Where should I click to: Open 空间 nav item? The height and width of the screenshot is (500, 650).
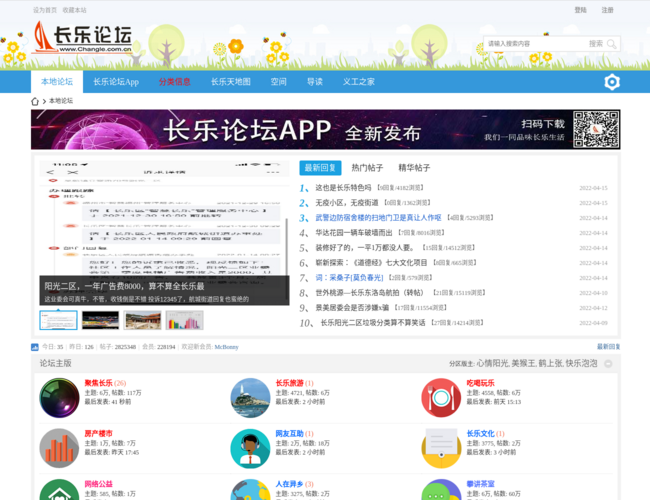click(279, 82)
